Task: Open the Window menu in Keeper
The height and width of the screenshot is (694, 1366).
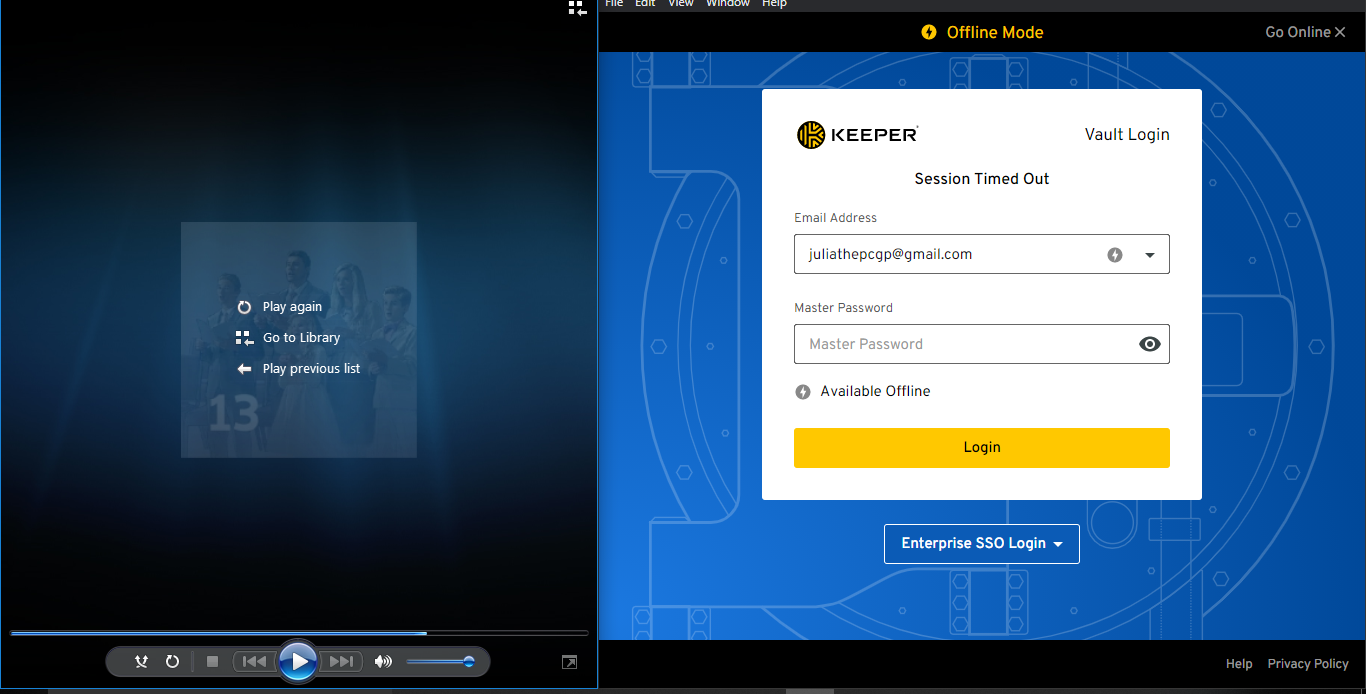Action: click(727, 4)
